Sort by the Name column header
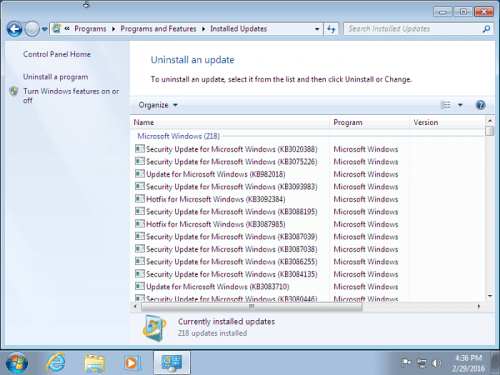The height and width of the screenshot is (375, 500). pyautogui.click(x=229, y=122)
